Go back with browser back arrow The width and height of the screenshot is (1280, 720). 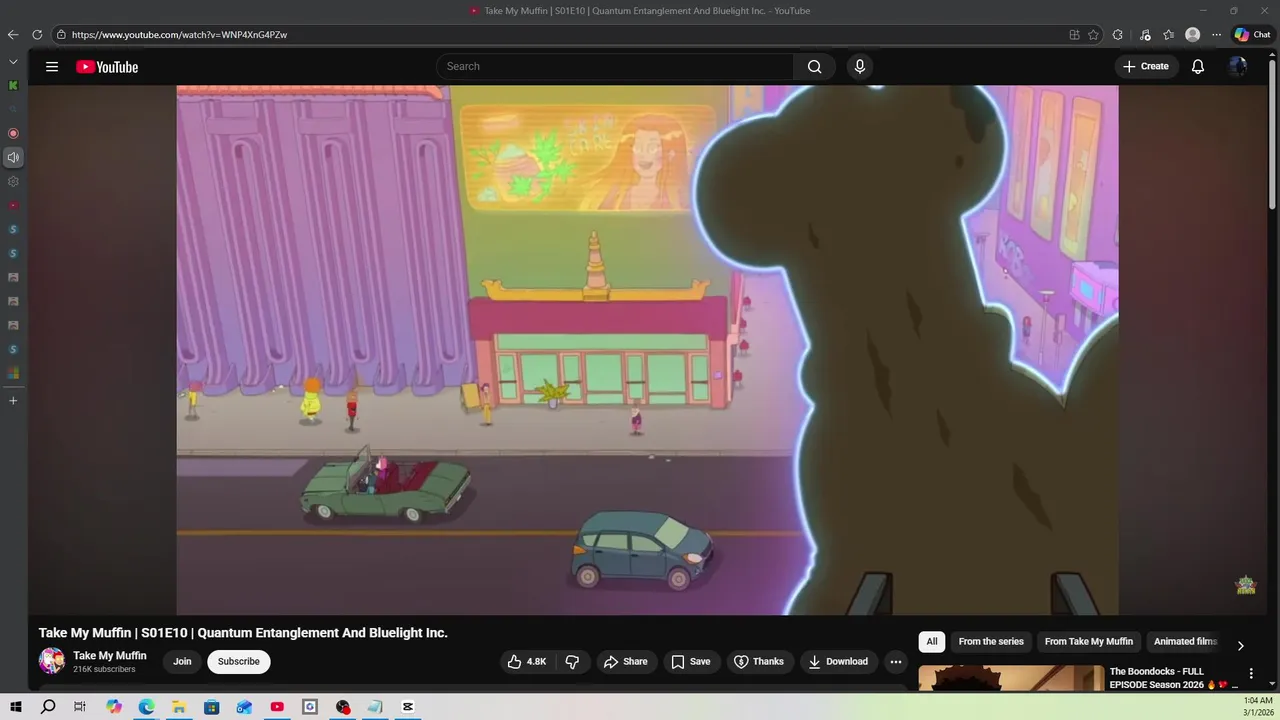(x=13, y=34)
